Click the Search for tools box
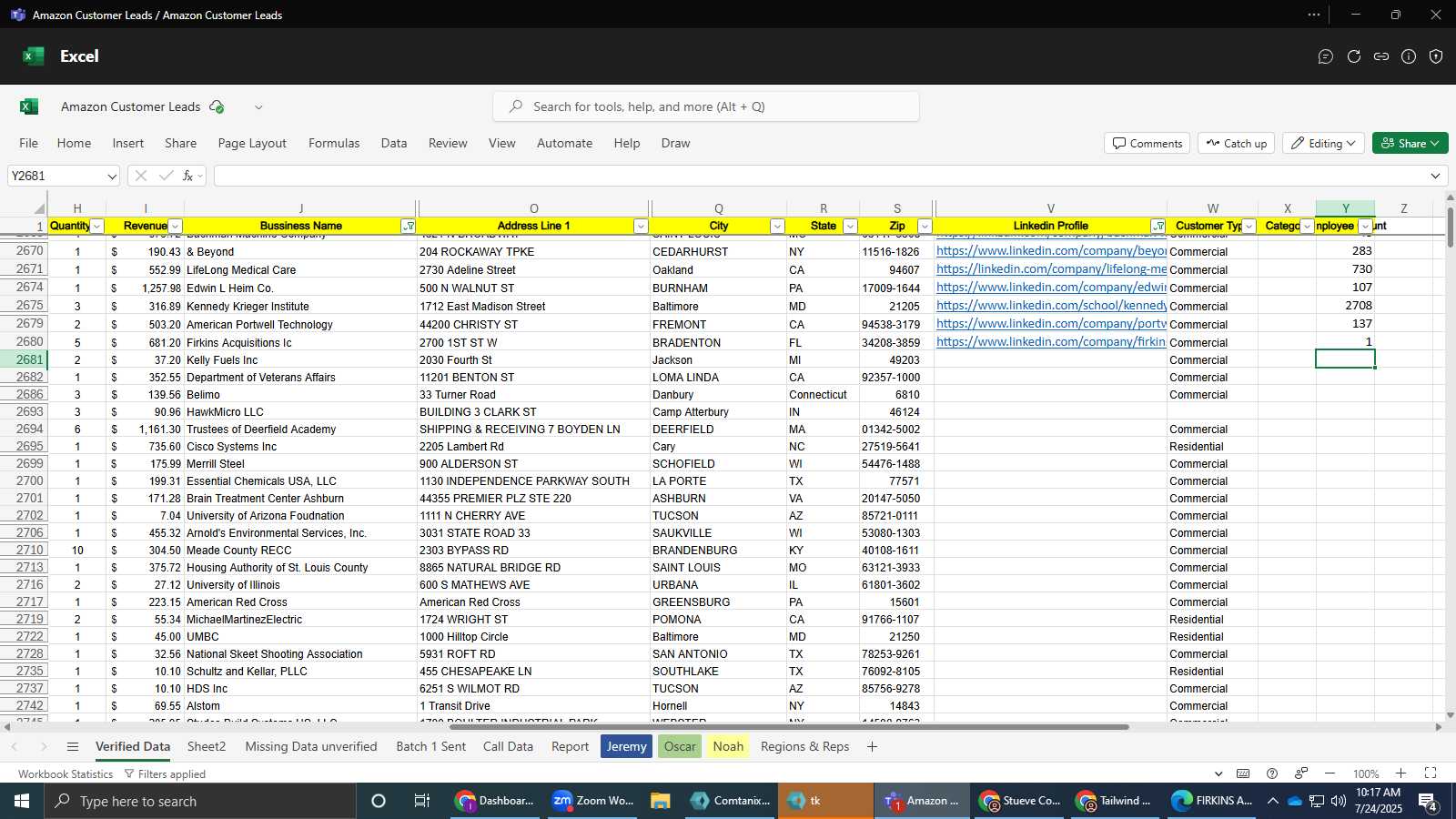 pyautogui.click(x=706, y=106)
